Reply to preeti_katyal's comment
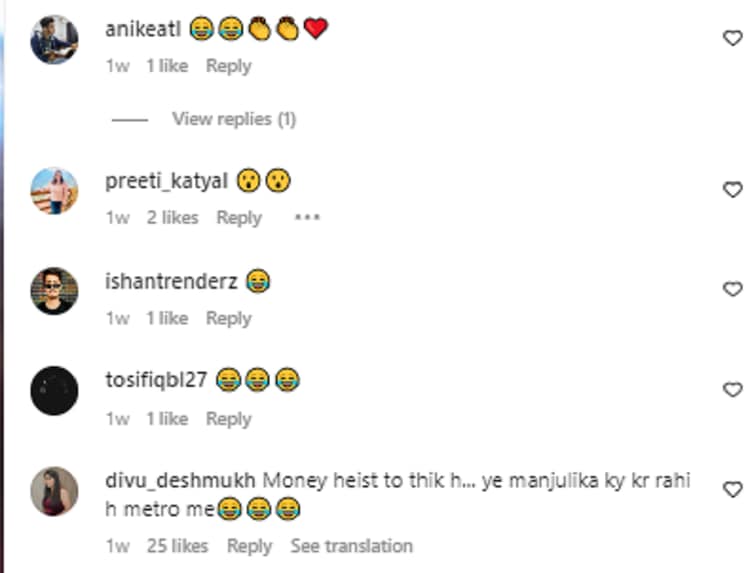This screenshot has width=750, height=573. click(x=239, y=218)
